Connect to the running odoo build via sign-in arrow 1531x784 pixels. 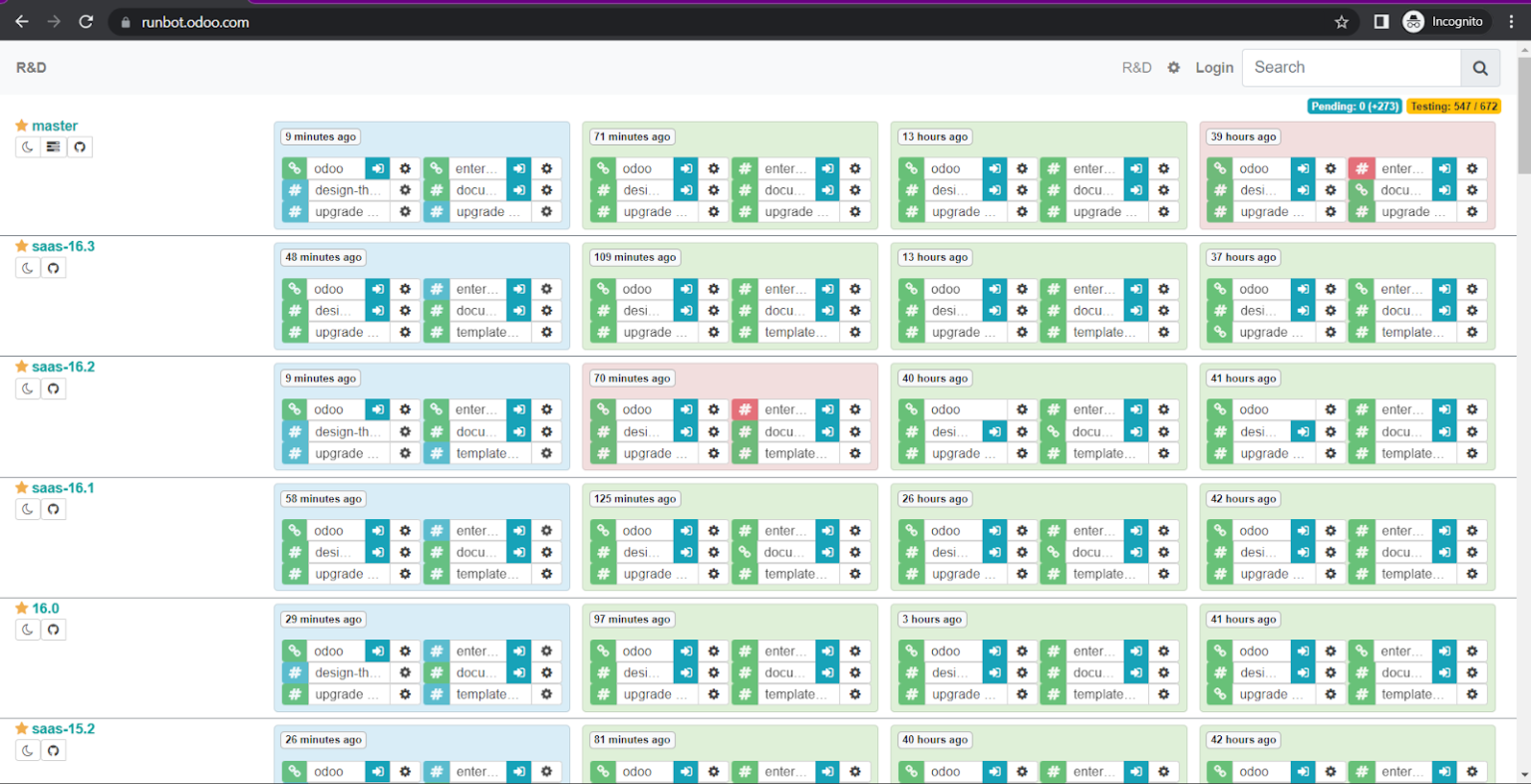[376, 167]
